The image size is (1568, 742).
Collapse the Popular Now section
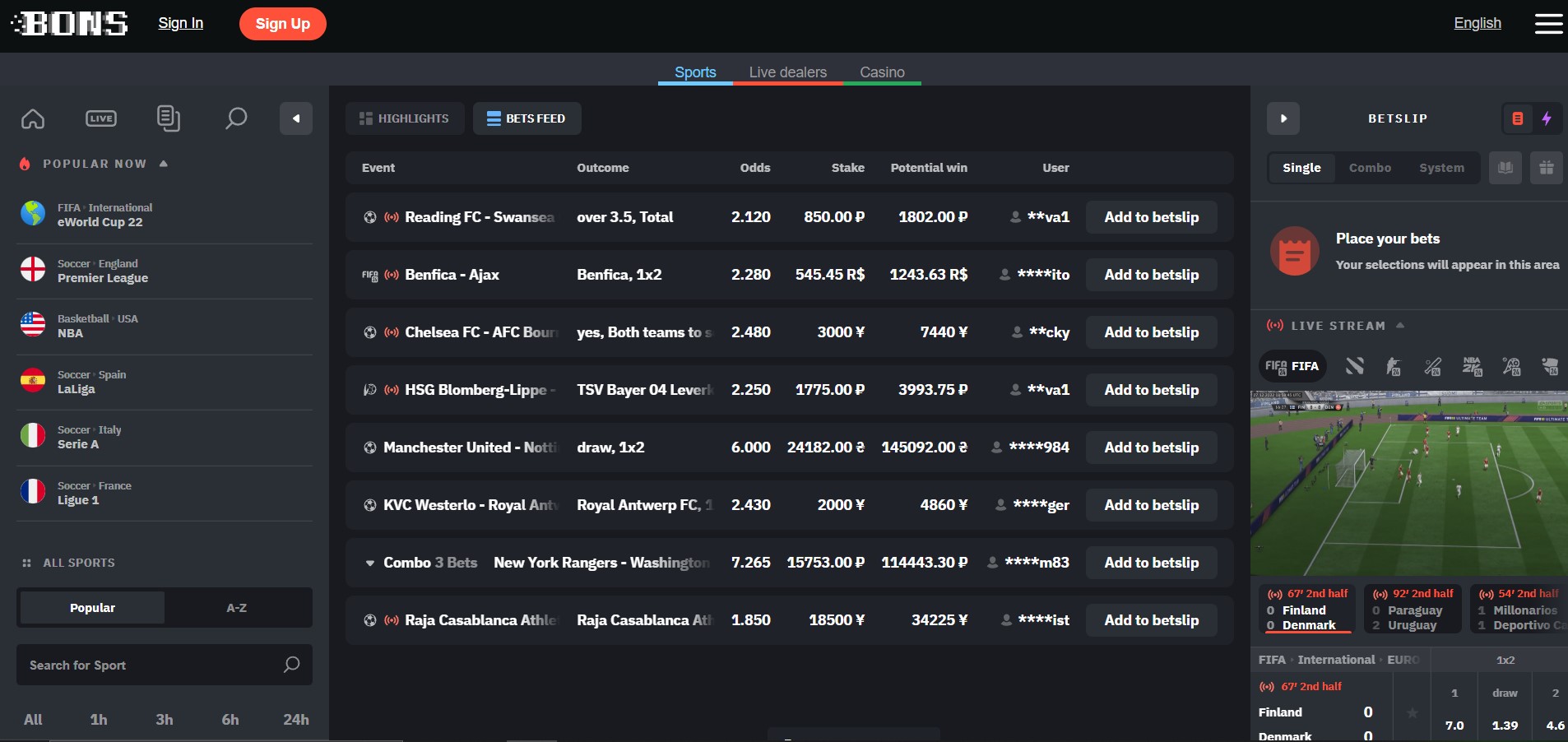pos(164,164)
